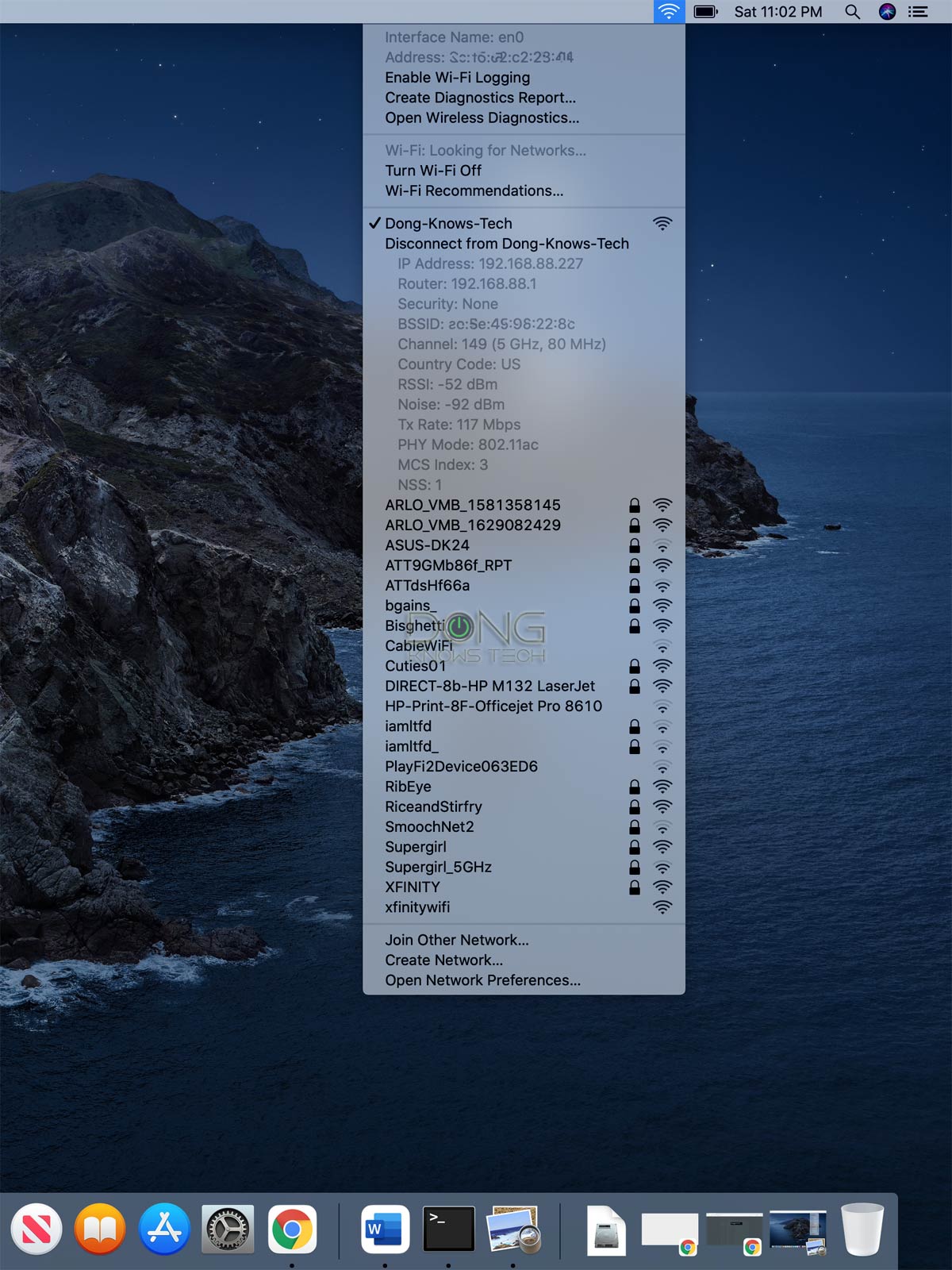Join HP-Print-8F-Officejet Pro 8610 network

tap(524, 706)
